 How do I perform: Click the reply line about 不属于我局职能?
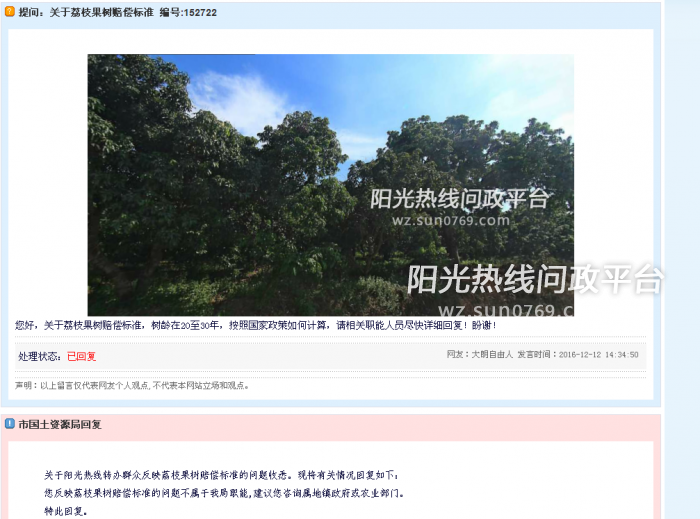point(224,493)
